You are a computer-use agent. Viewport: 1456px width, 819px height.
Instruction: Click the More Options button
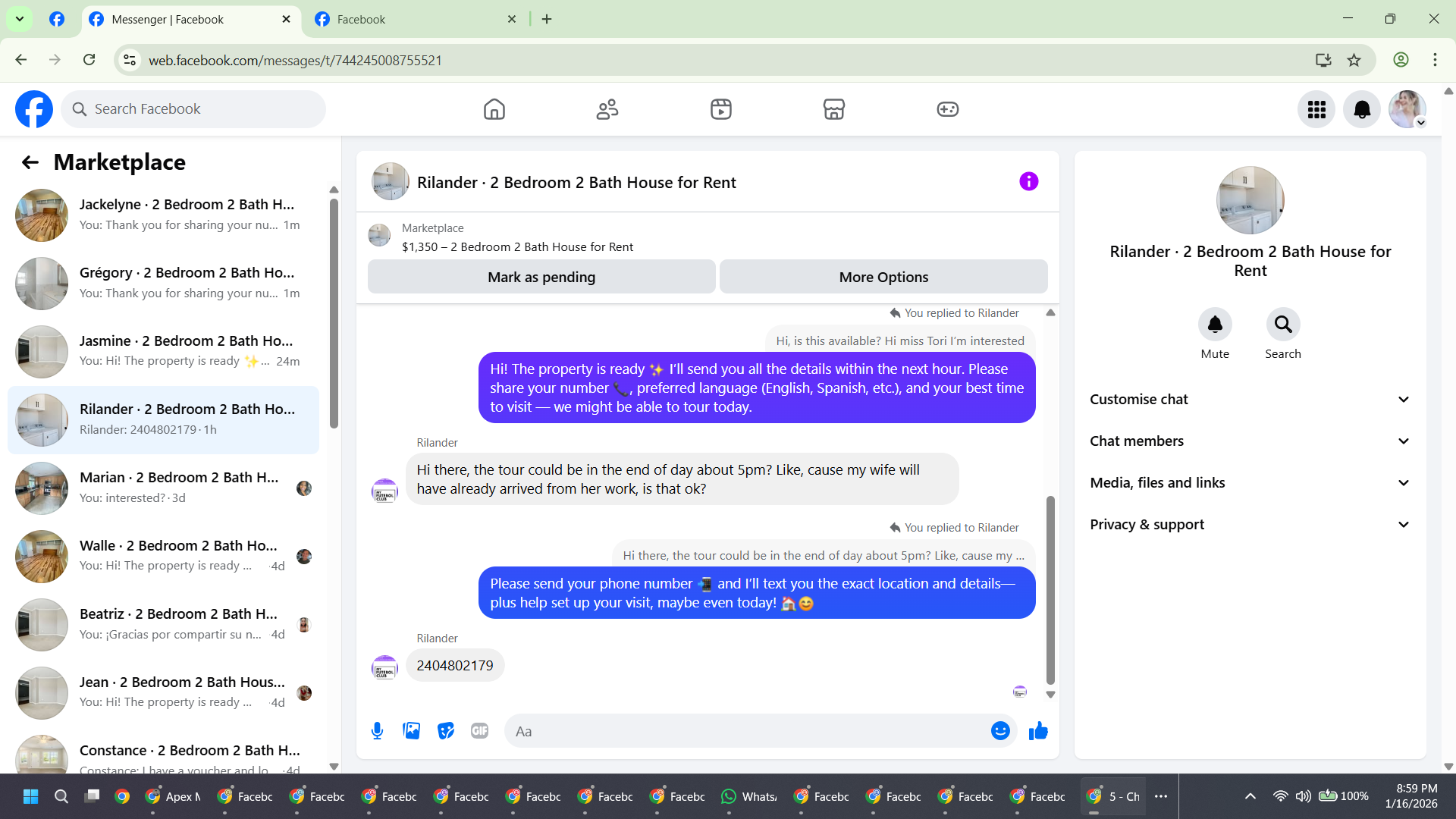pos(883,278)
